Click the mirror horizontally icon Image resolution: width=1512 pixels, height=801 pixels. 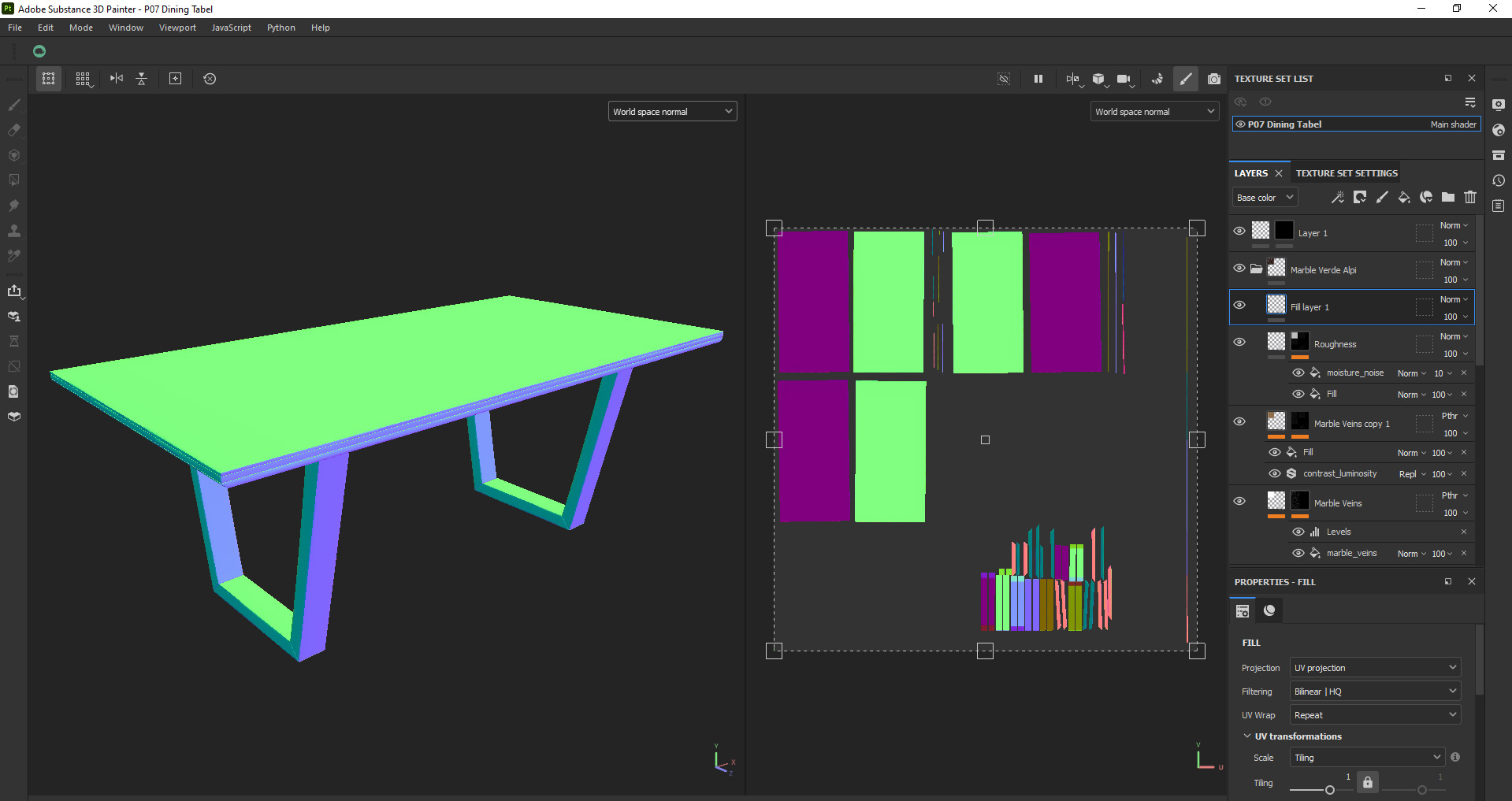coord(117,79)
